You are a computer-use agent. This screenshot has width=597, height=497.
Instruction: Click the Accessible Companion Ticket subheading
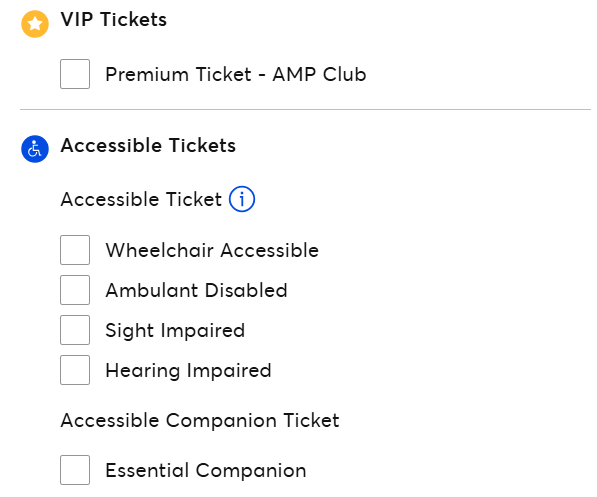point(200,421)
